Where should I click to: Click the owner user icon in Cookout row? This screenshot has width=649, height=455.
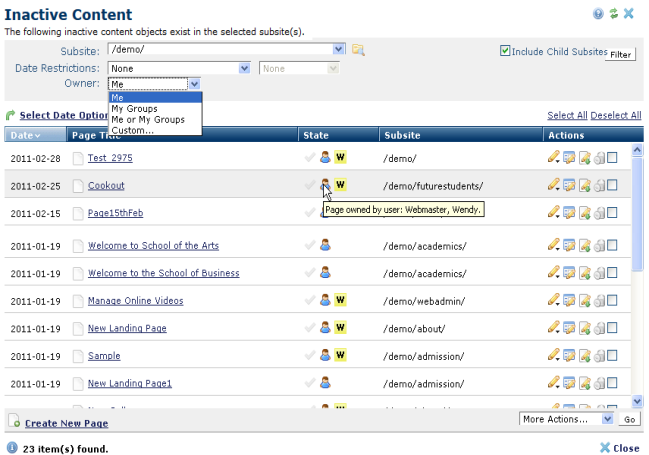(325, 185)
